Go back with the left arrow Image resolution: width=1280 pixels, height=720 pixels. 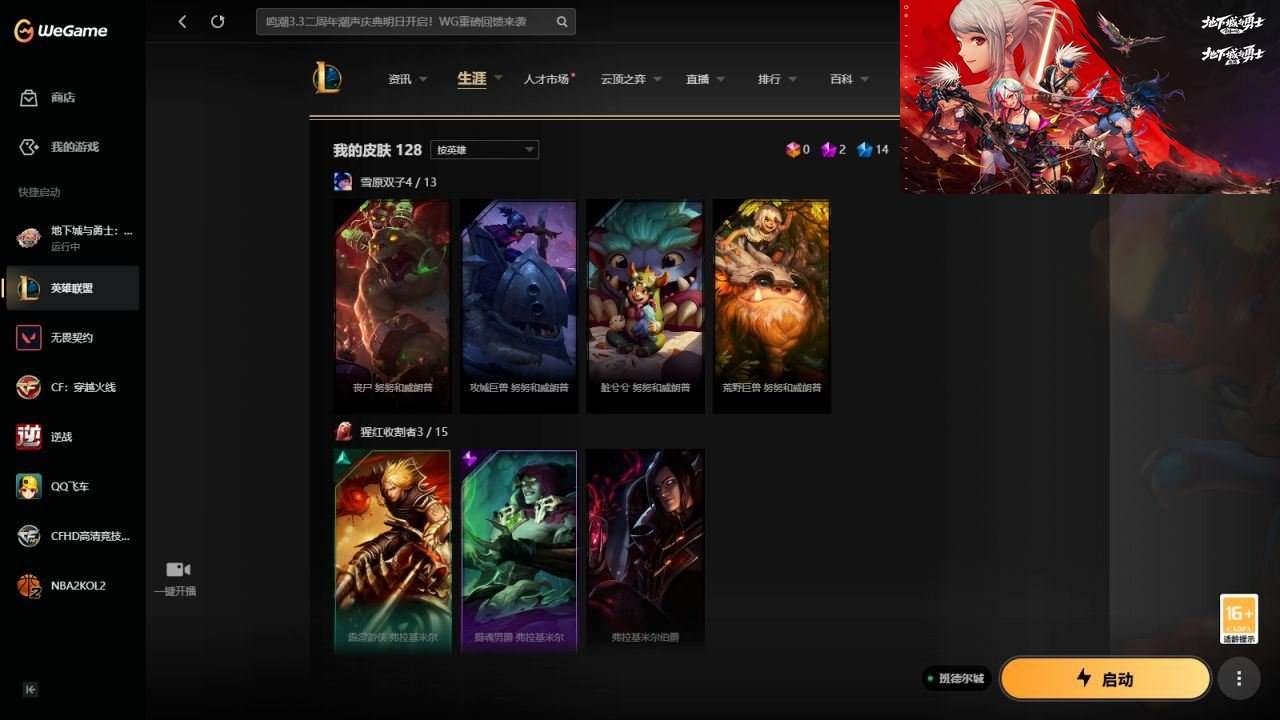tap(182, 21)
